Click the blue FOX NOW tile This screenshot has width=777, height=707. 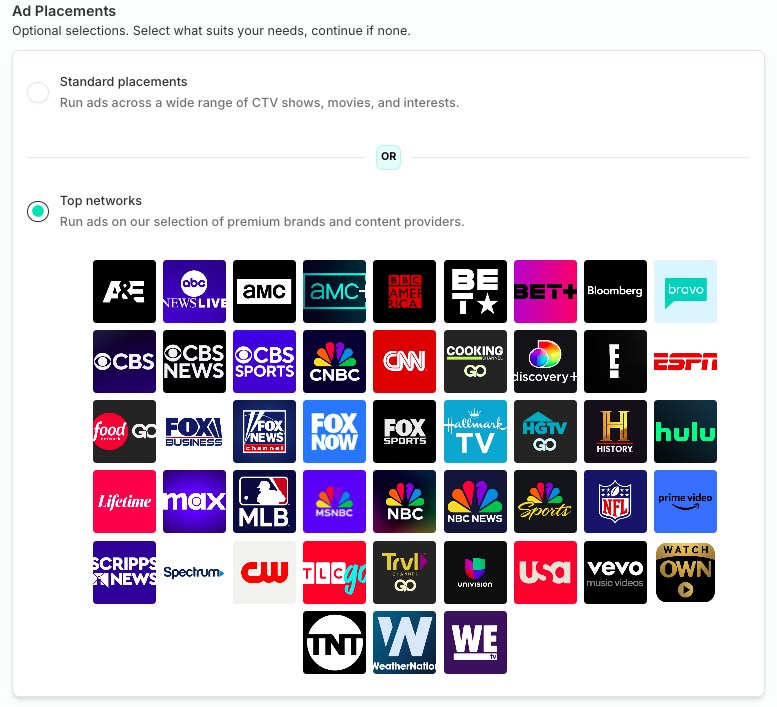pyautogui.click(x=334, y=432)
